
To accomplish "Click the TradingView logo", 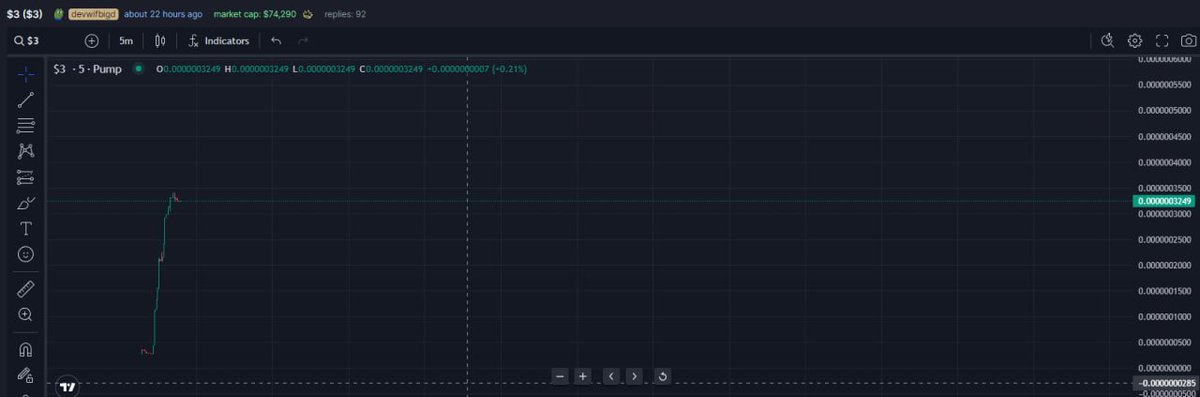I will point(68,386).
